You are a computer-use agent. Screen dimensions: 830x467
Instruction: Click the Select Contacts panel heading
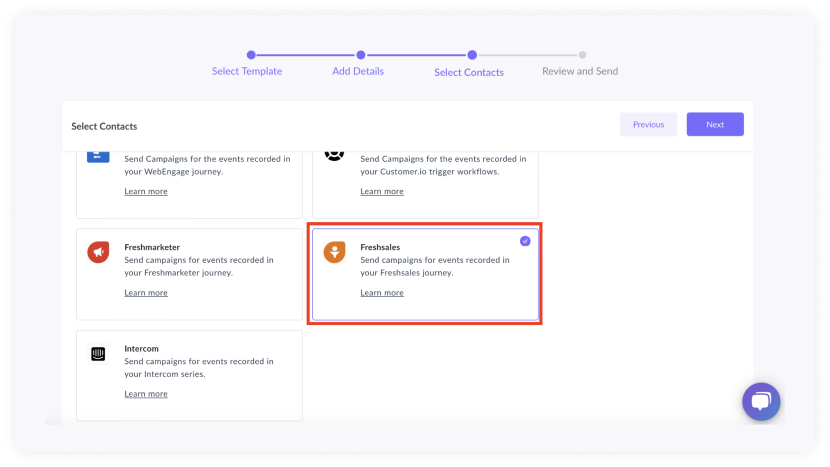[x=104, y=126]
